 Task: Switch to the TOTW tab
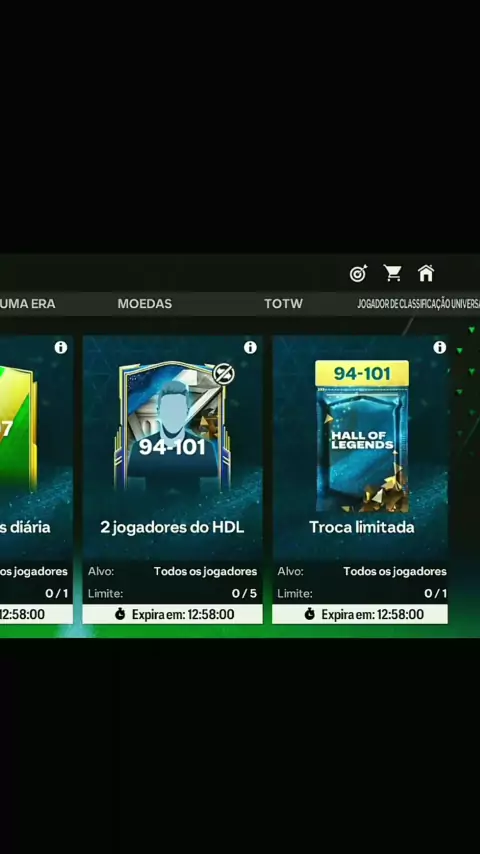pyautogui.click(x=283, y=304)
